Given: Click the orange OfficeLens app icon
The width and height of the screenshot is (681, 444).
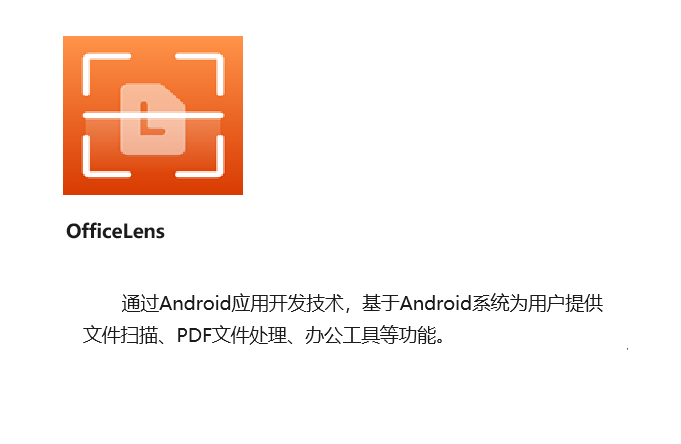Looking at the screenshot, I should (x=153, y=115).
